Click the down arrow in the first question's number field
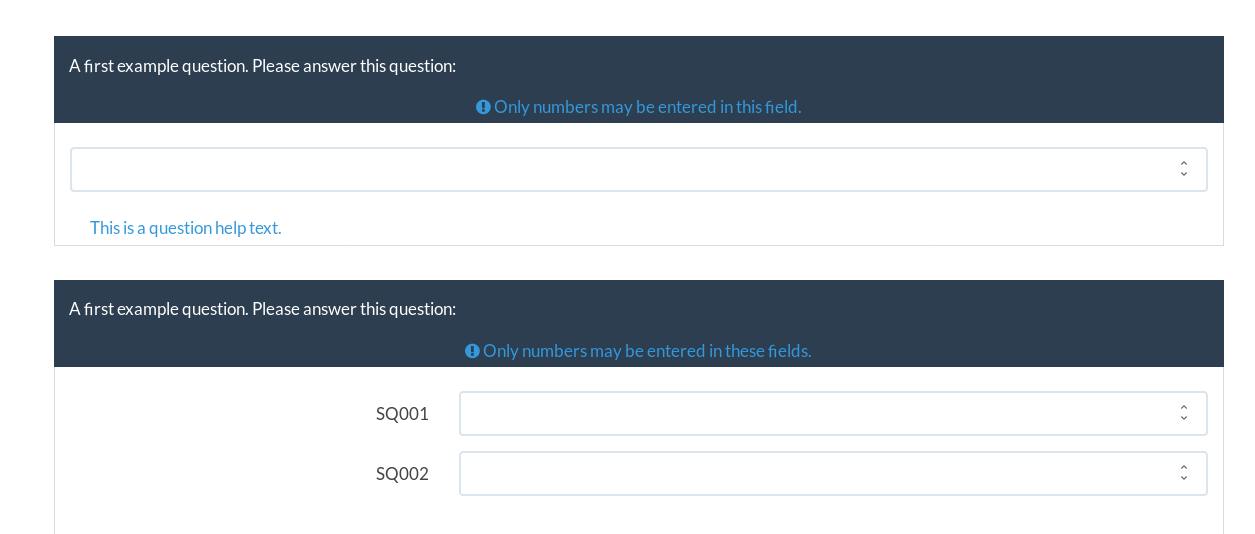1255x534 pixels. point(1184,175)
